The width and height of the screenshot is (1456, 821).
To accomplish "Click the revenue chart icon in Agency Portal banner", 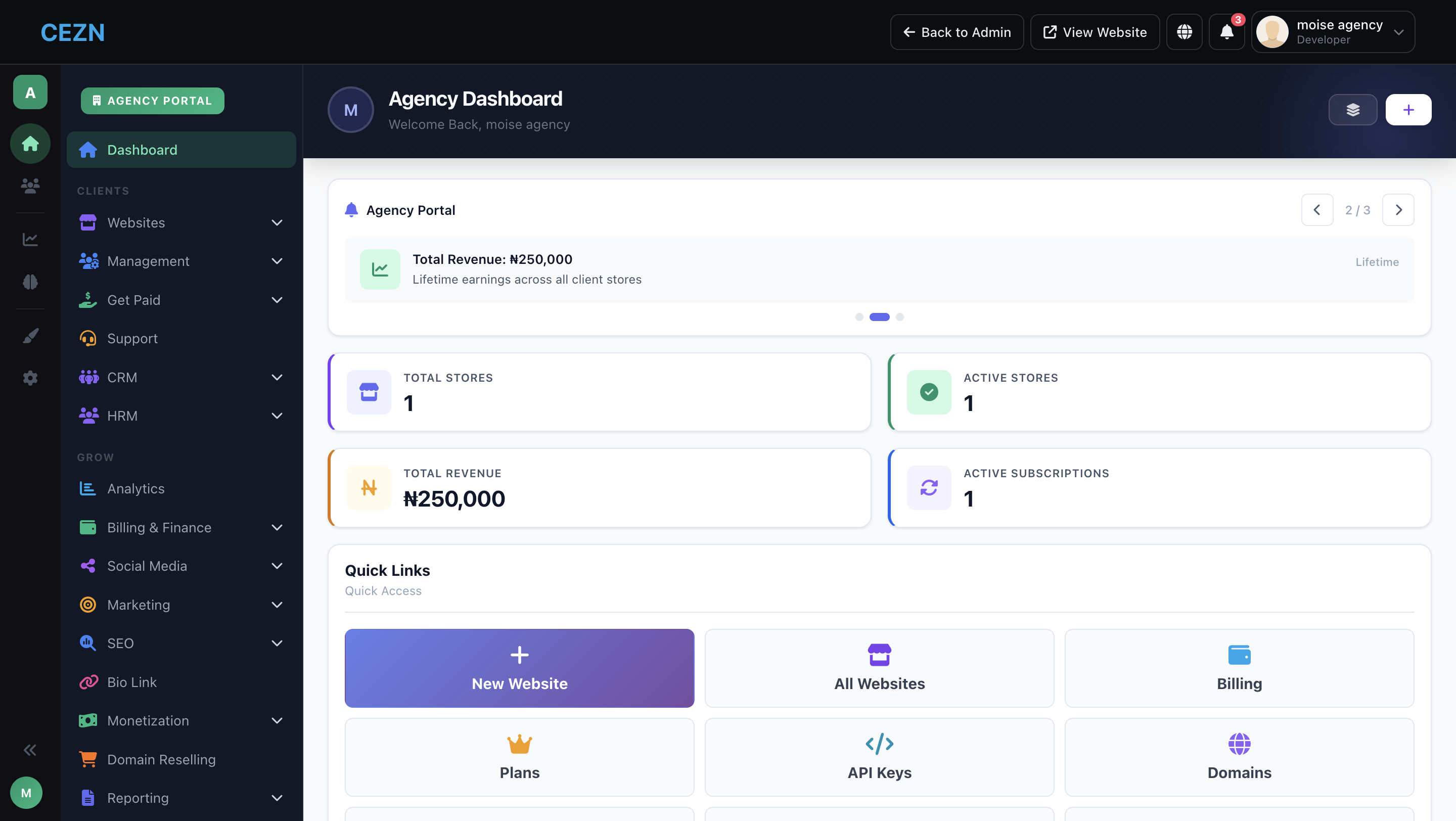I will (380, 269).
